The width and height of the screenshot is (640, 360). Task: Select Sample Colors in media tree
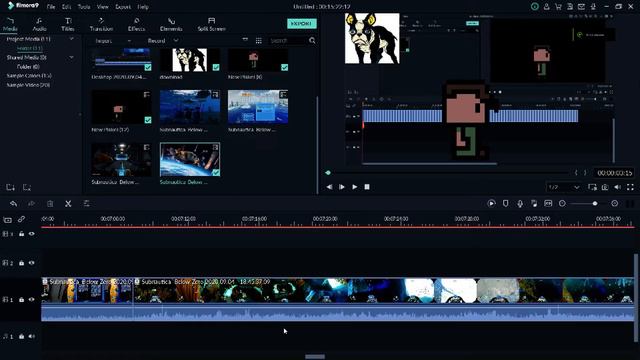pyautogui.click(x=29, y=76)
